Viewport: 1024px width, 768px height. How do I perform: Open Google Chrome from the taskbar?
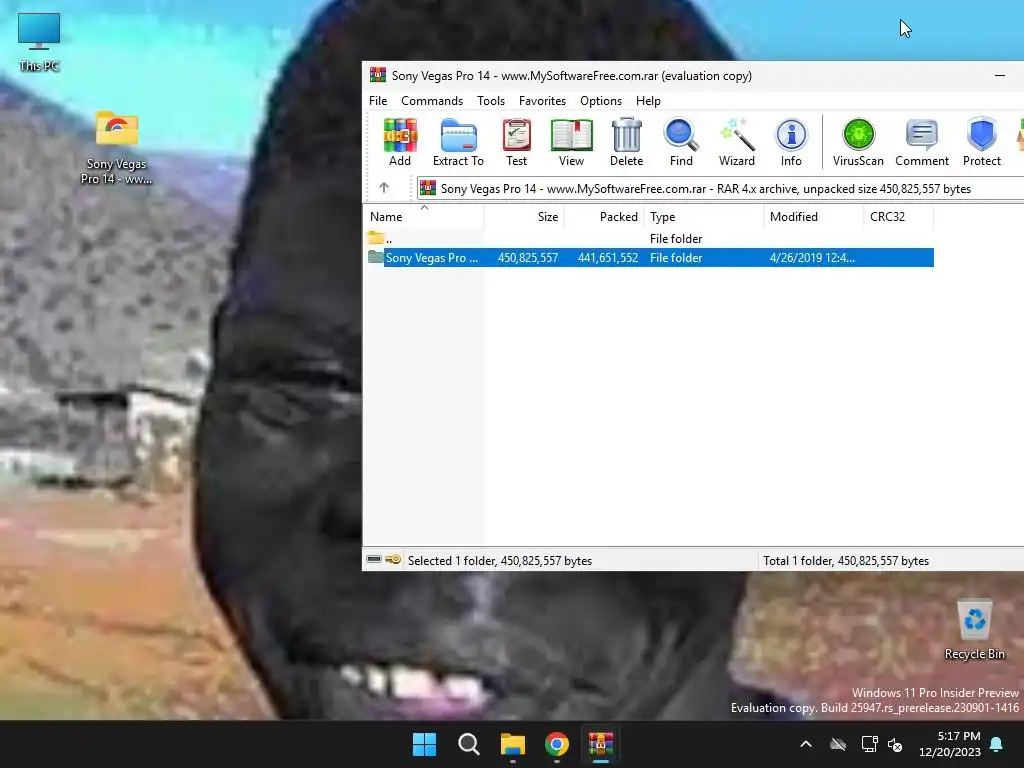point(556,744)
